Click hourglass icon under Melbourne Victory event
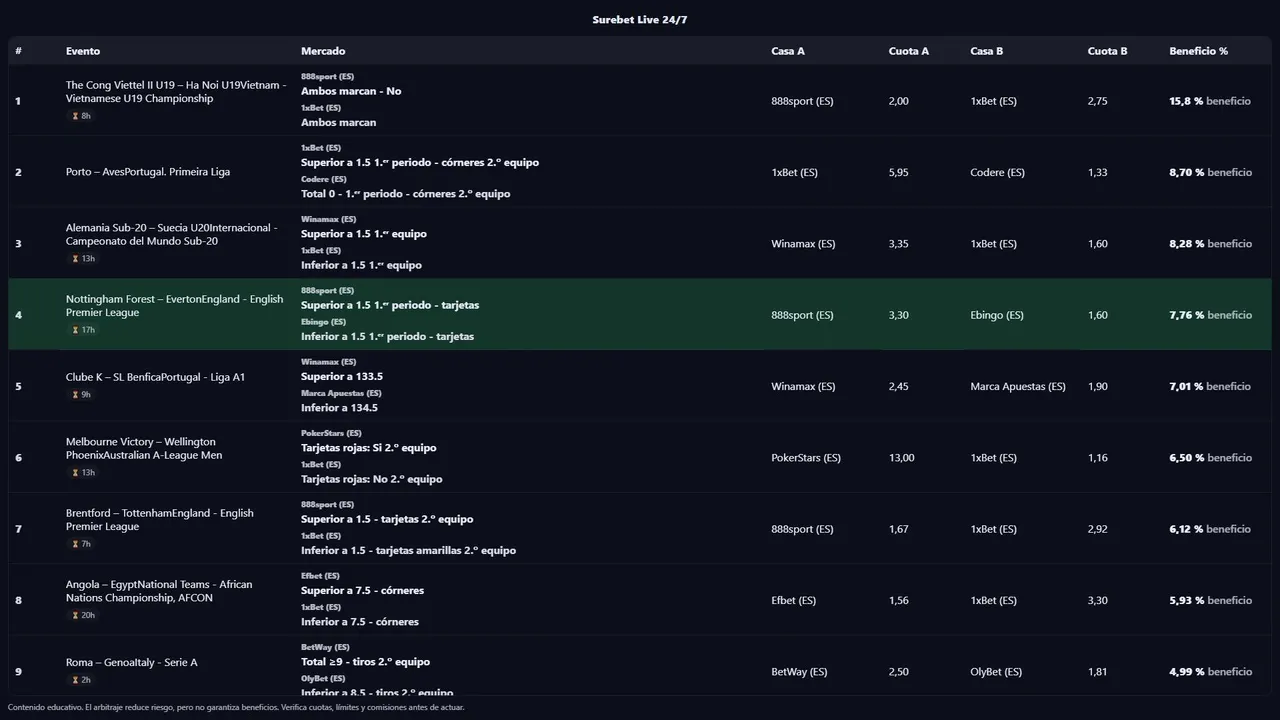Screen dimensions: 1280x720 pos(75,473)
